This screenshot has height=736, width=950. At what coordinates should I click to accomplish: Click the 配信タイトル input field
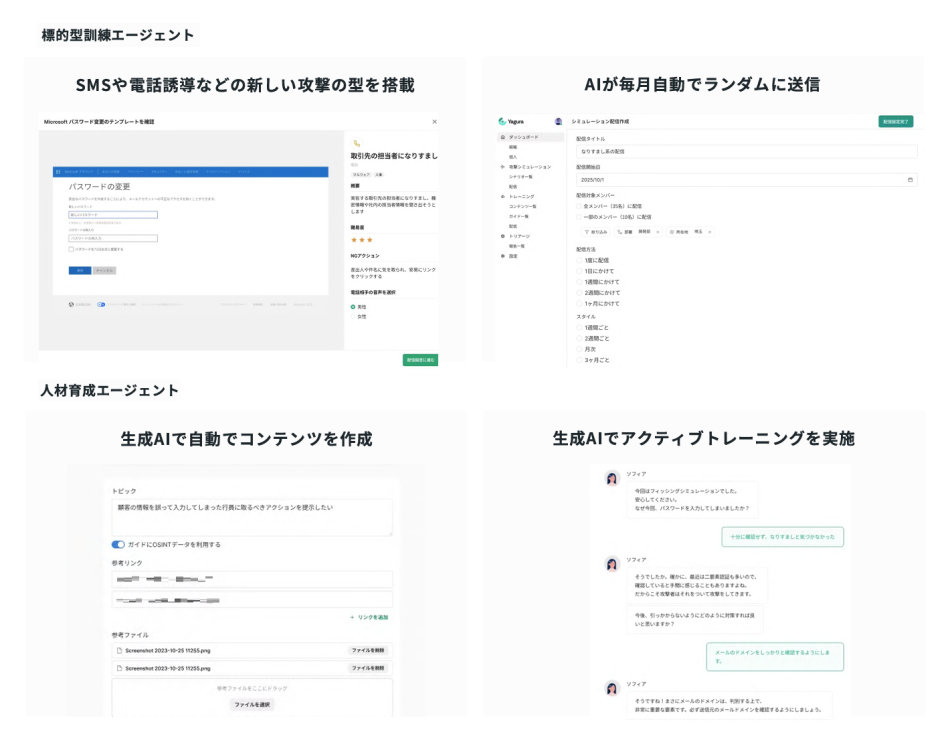[x=746, y=152]
